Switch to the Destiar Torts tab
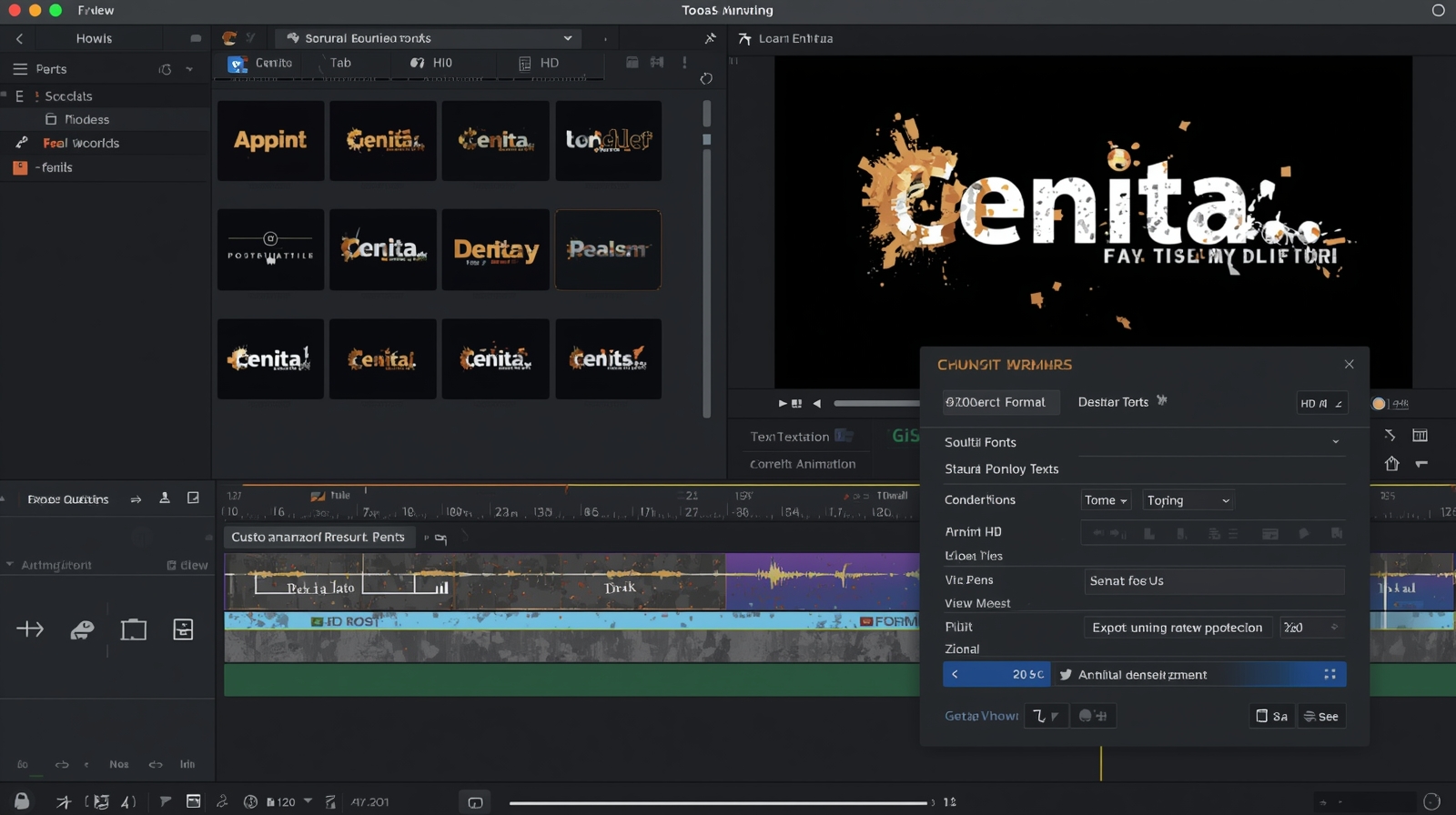The image size is (1456, 815). tap(1113, 402)
